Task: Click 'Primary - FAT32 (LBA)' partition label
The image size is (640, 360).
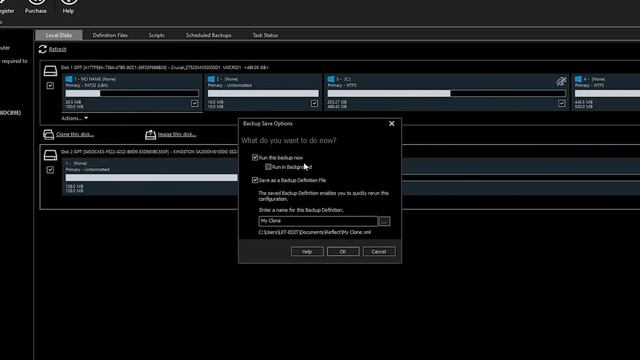Action: point(87,85)
